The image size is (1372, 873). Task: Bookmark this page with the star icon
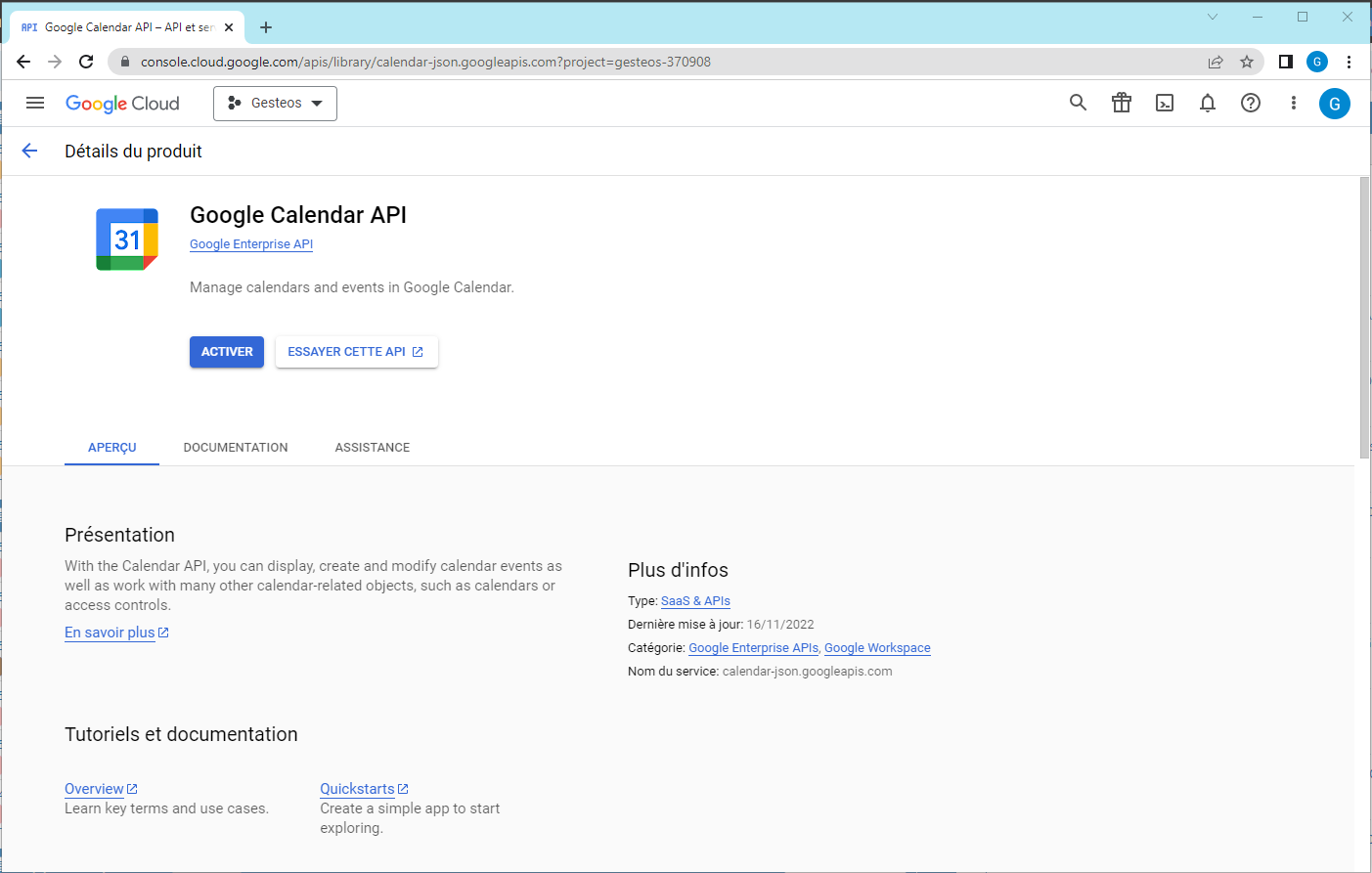(1246, 62)
